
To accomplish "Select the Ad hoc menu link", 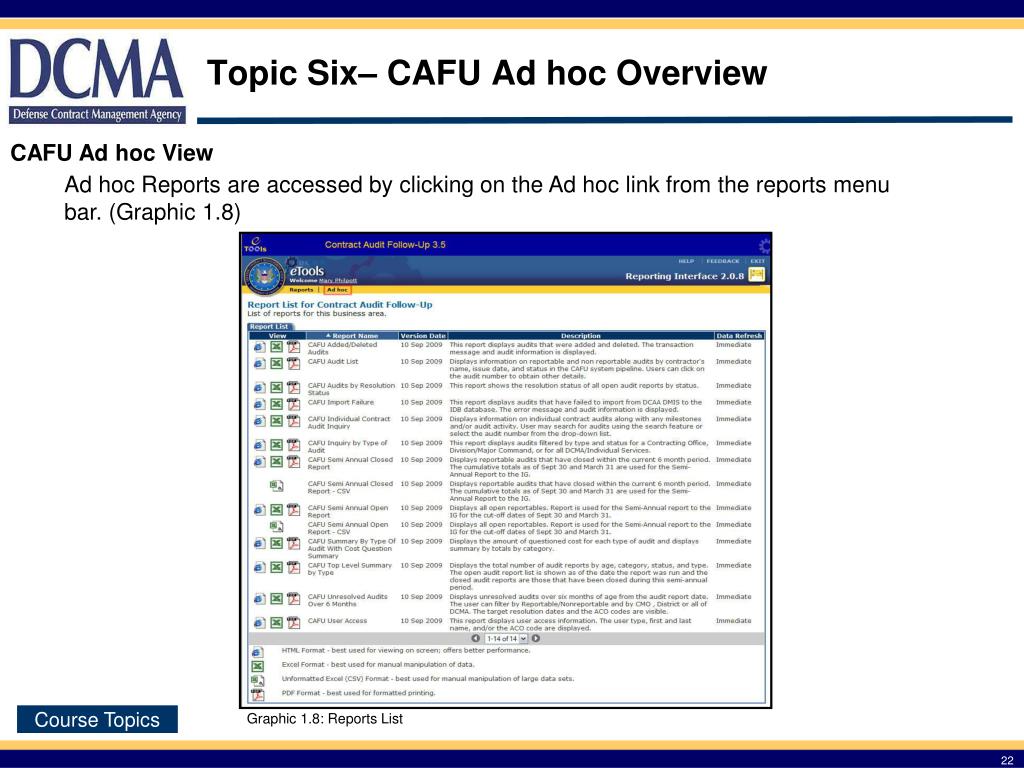I will pyautogui.click(x=337, y=290).
